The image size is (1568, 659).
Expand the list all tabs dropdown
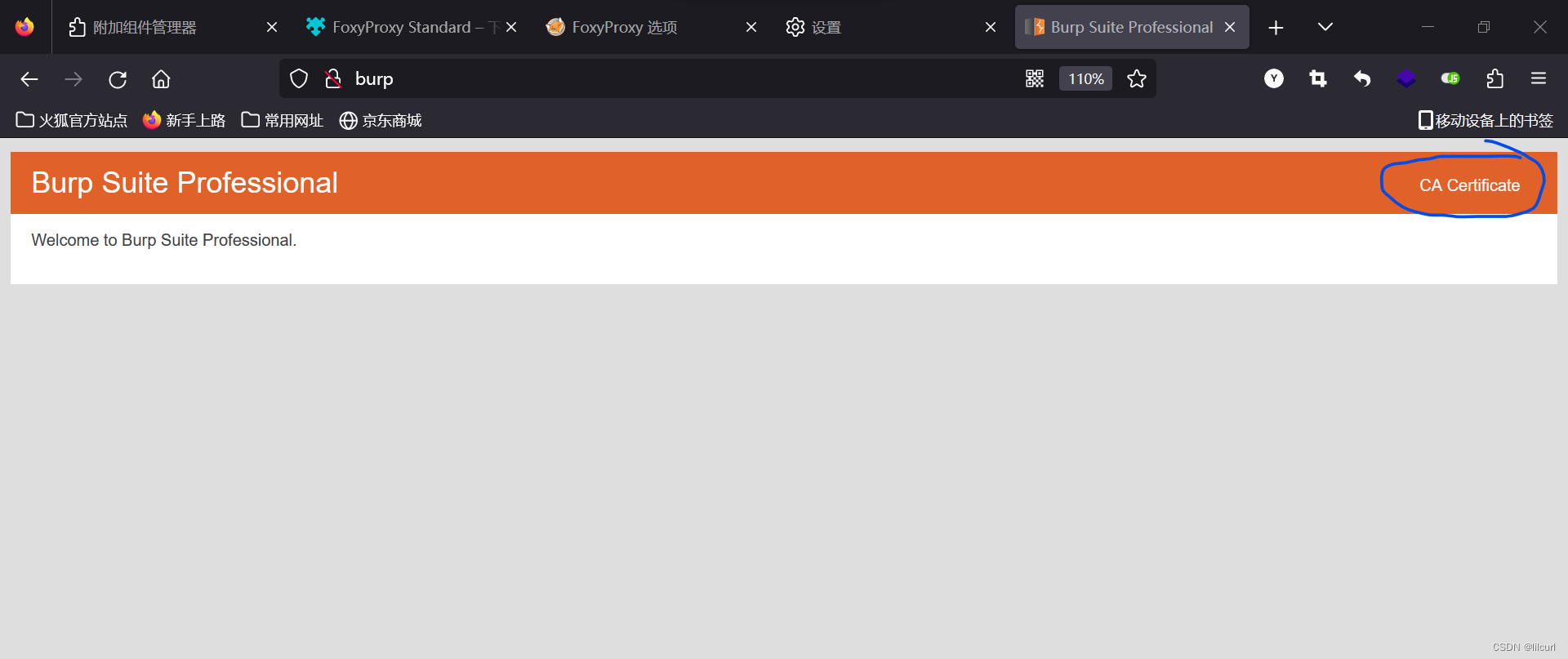tap(1325, 27)
